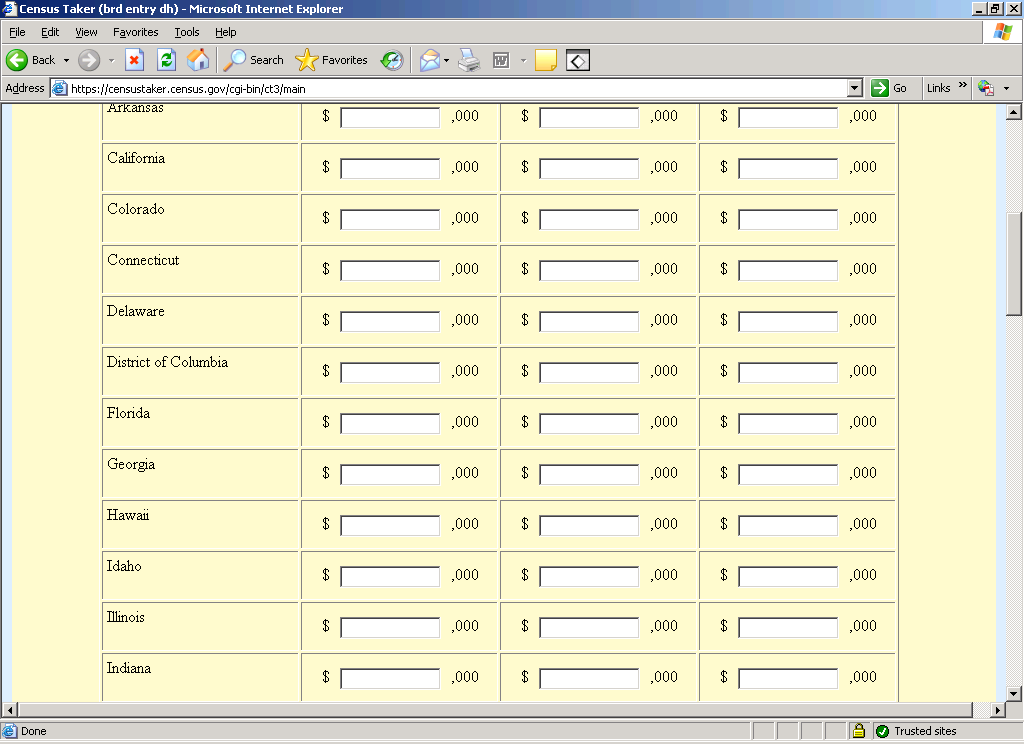
Task: Click the Back navigation arrow icon
Action: pos(17,60)
